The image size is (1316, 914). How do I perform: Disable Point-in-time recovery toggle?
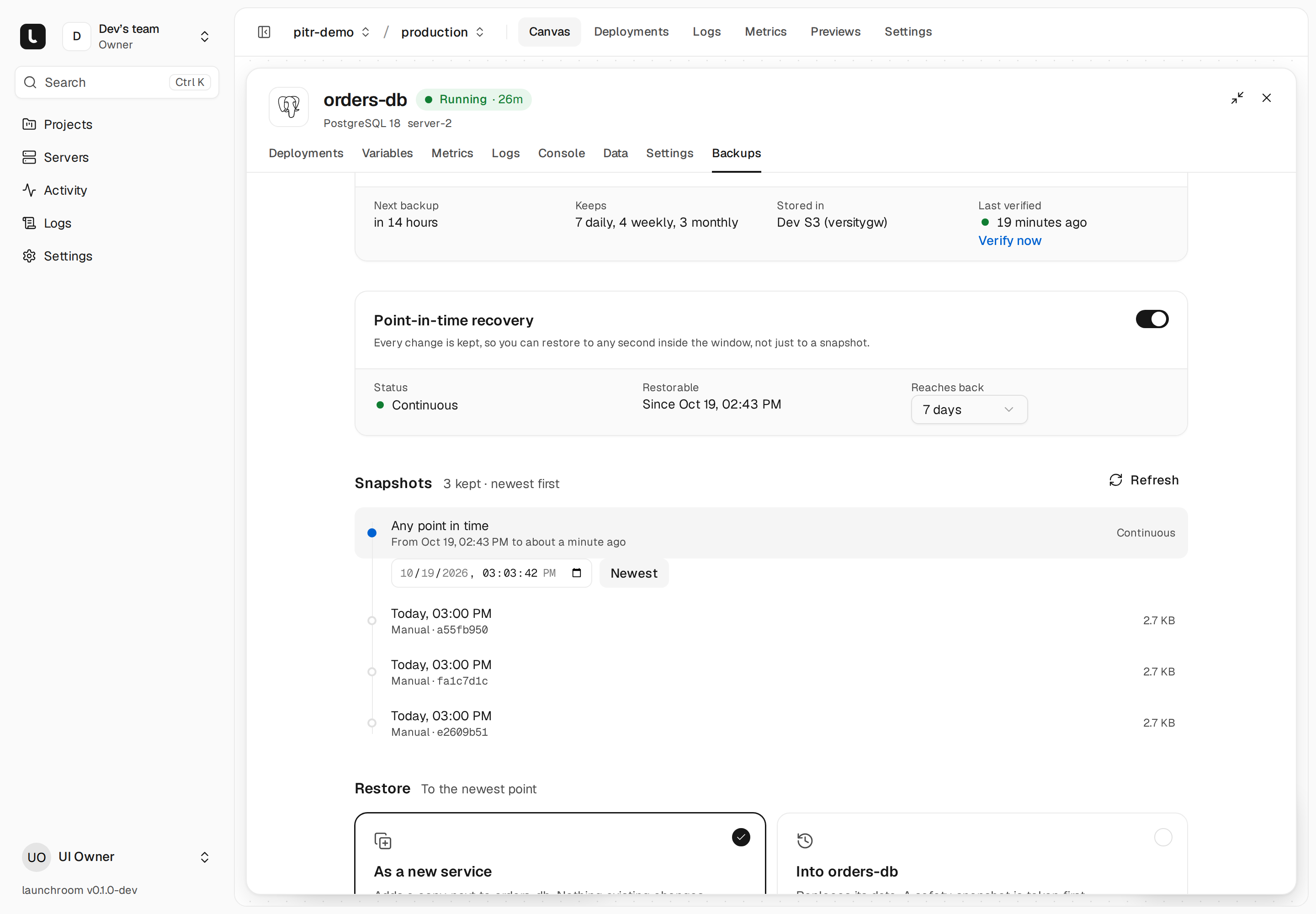[x=1152, y=319]
